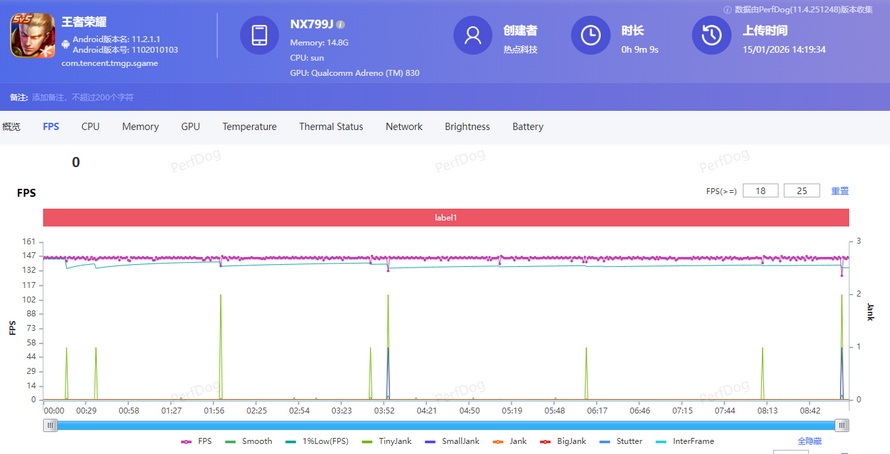Open the Temperature tab
This screenshot has width=890, height=454.
point(250,127)
